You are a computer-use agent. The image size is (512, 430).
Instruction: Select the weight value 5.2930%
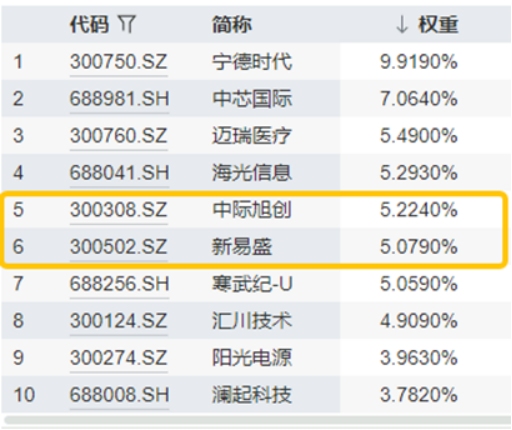pos(419,173)
